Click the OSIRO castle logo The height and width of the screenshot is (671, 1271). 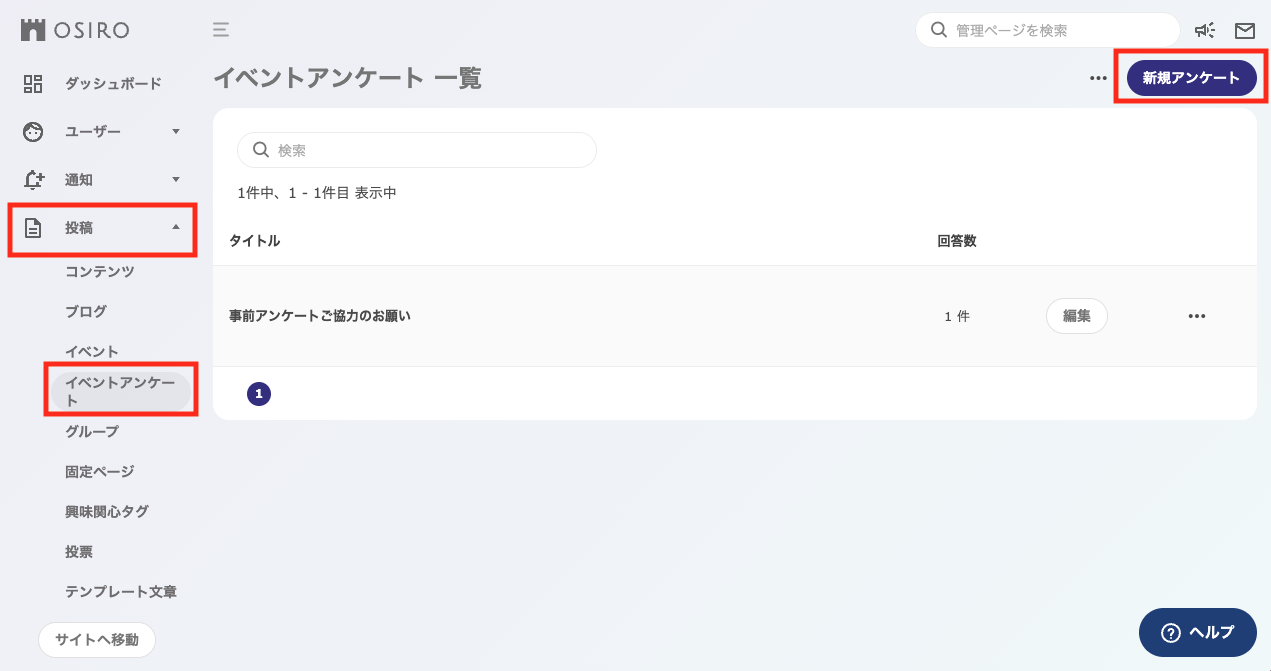[x=33, y=30]
